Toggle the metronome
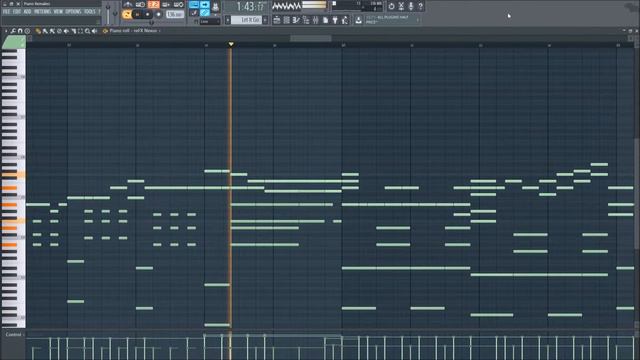 tap(127, 4)
